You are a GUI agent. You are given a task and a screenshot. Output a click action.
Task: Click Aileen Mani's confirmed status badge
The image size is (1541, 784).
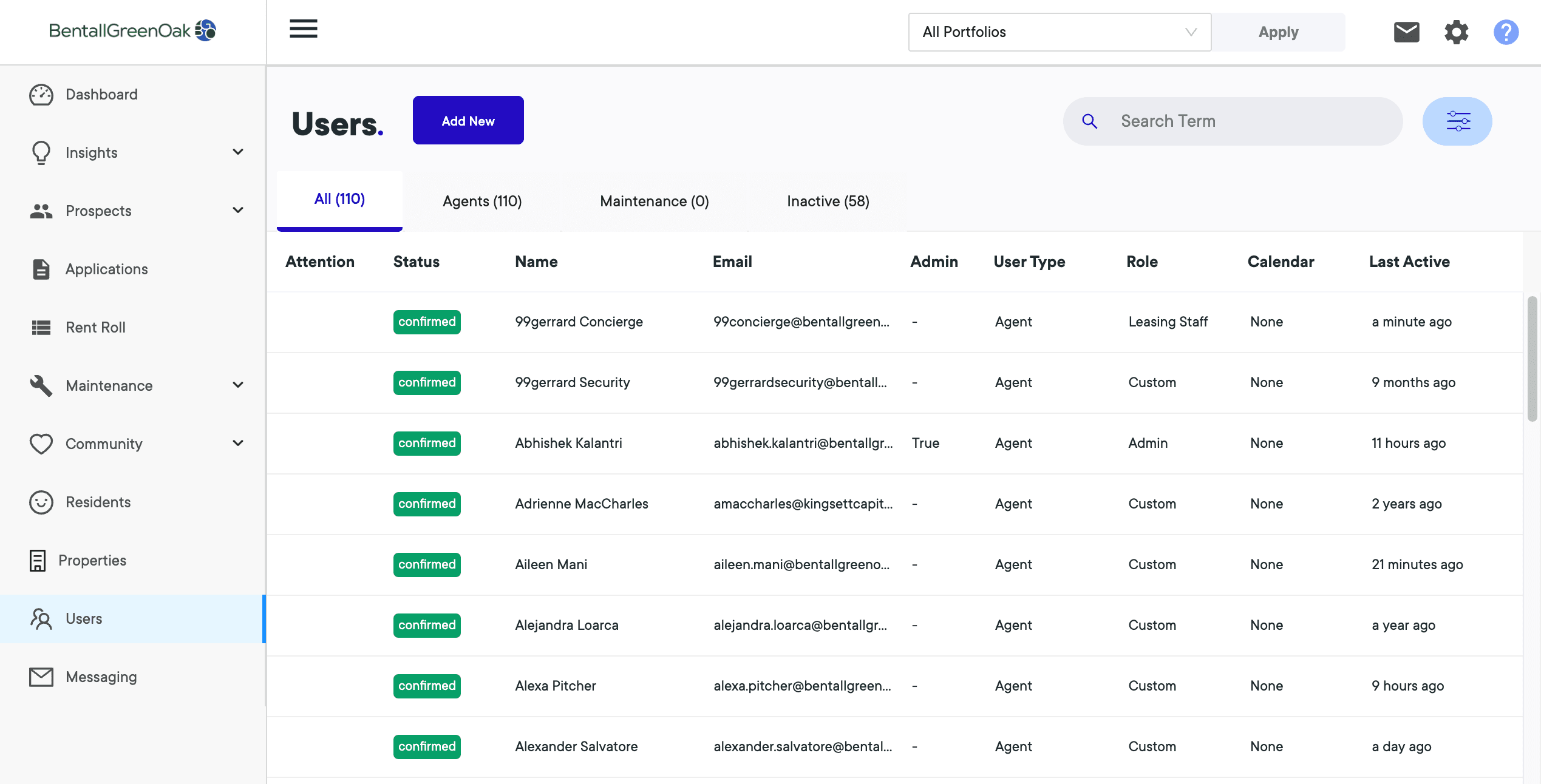click(x=427, y=564)
